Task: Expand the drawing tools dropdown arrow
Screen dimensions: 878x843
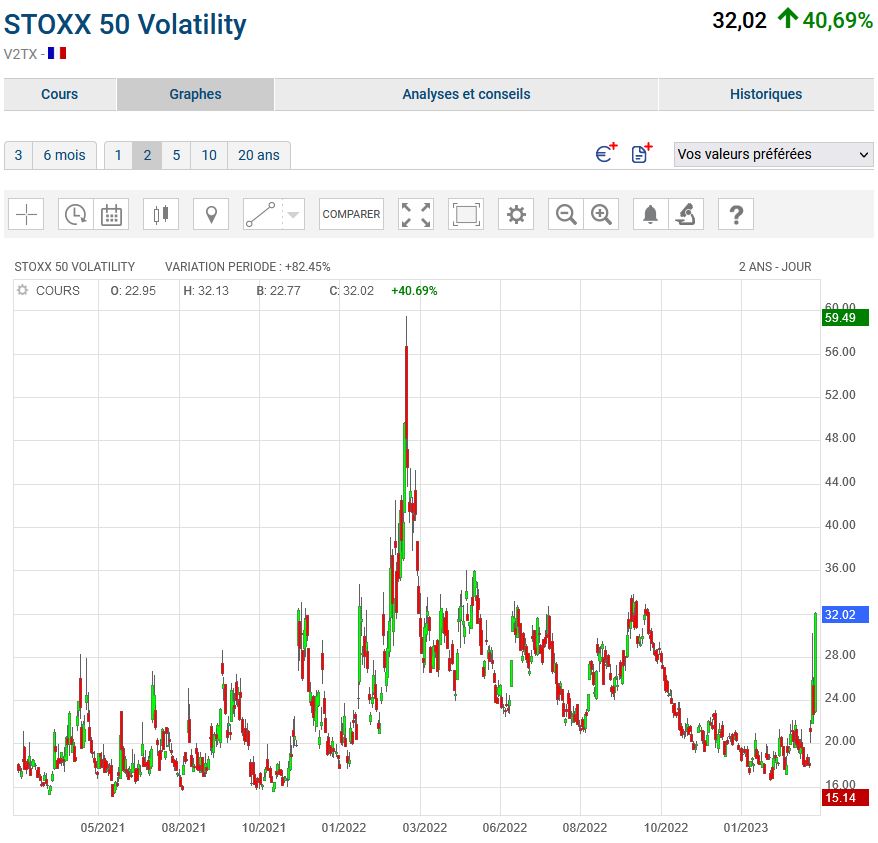Action: (x=293, y=214)
